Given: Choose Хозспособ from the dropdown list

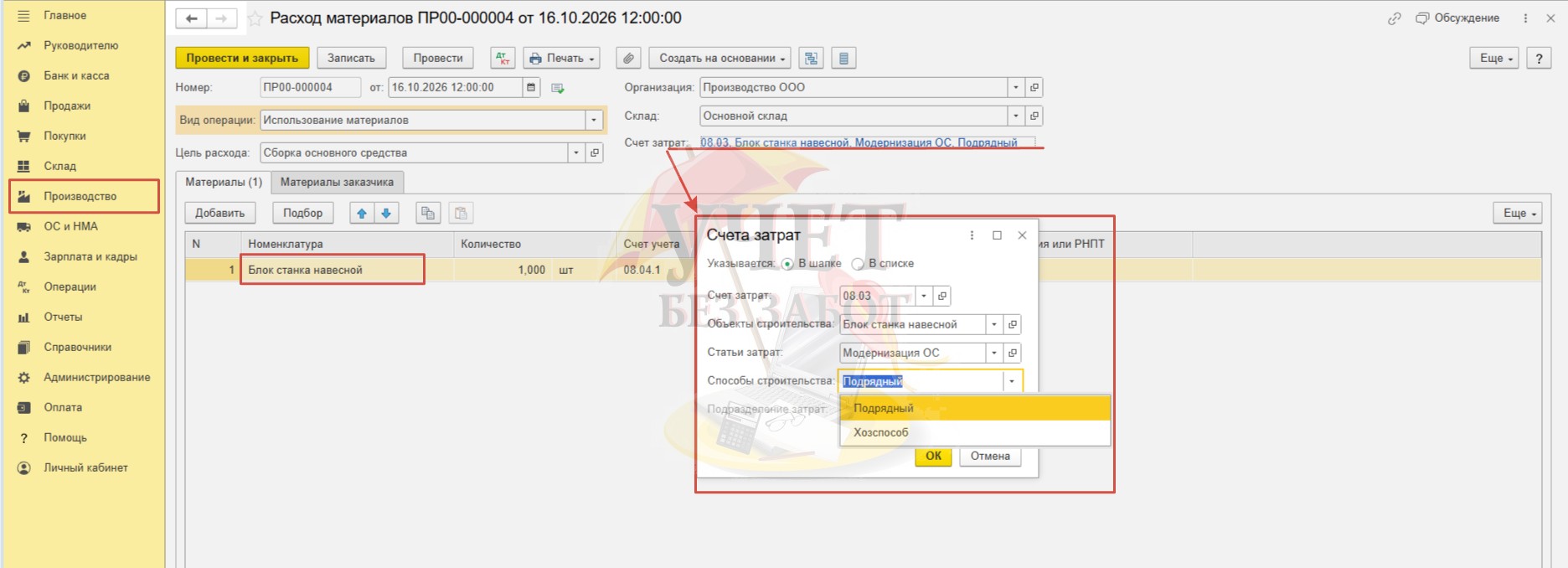Looking at the screenshot, I should click(x=975, y=432).
